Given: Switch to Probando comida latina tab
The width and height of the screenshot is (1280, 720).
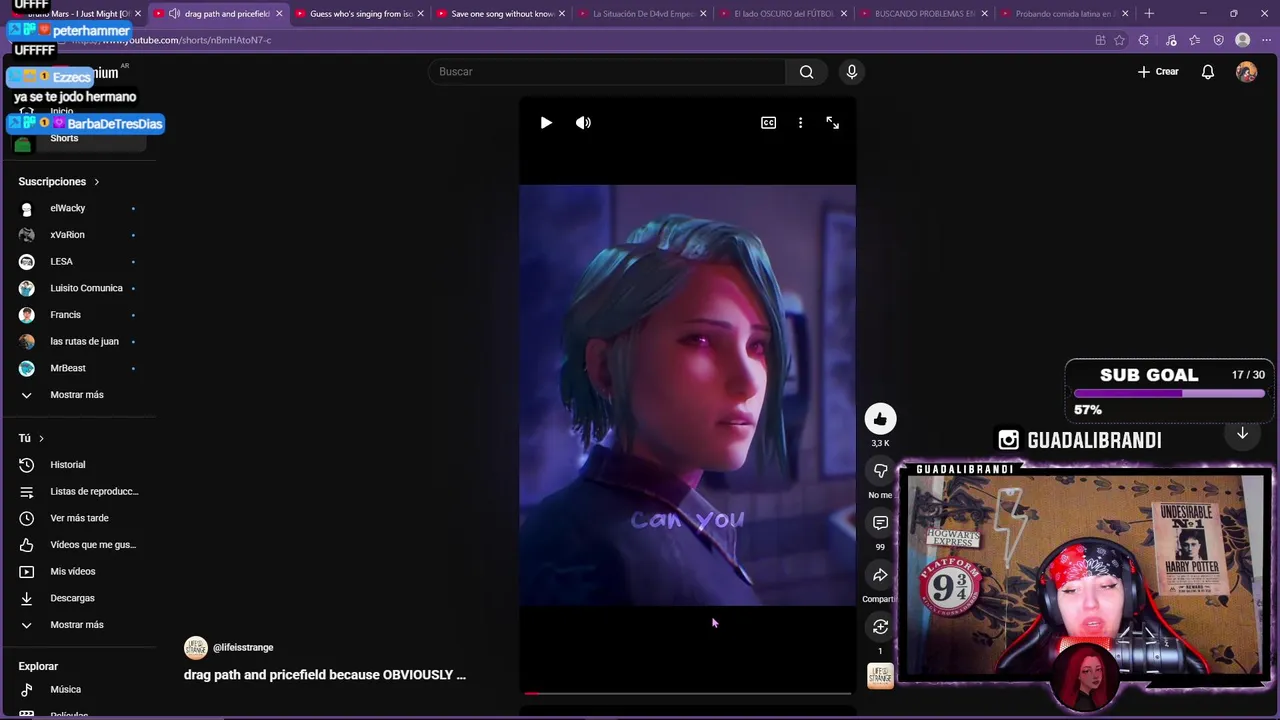Looking at the screenshot, I should (x=1065, y=14).
